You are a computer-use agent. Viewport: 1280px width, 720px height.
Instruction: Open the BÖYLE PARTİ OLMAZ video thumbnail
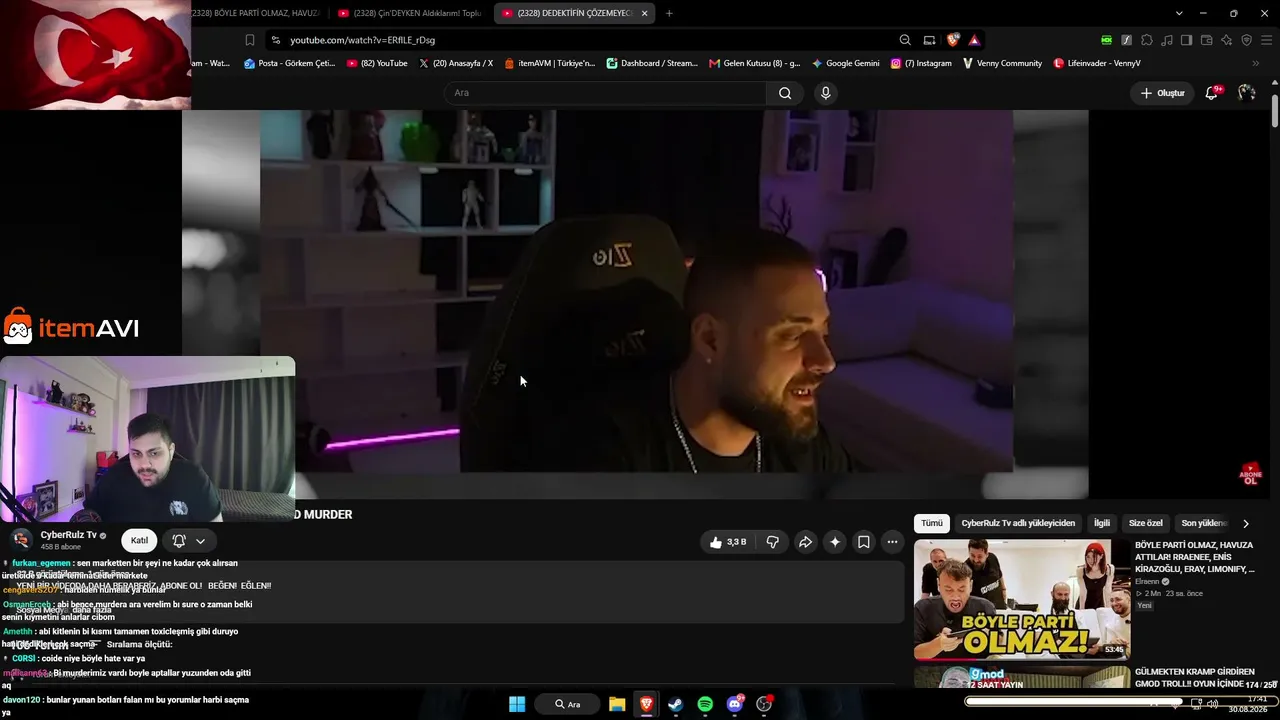pos(1022,600)
